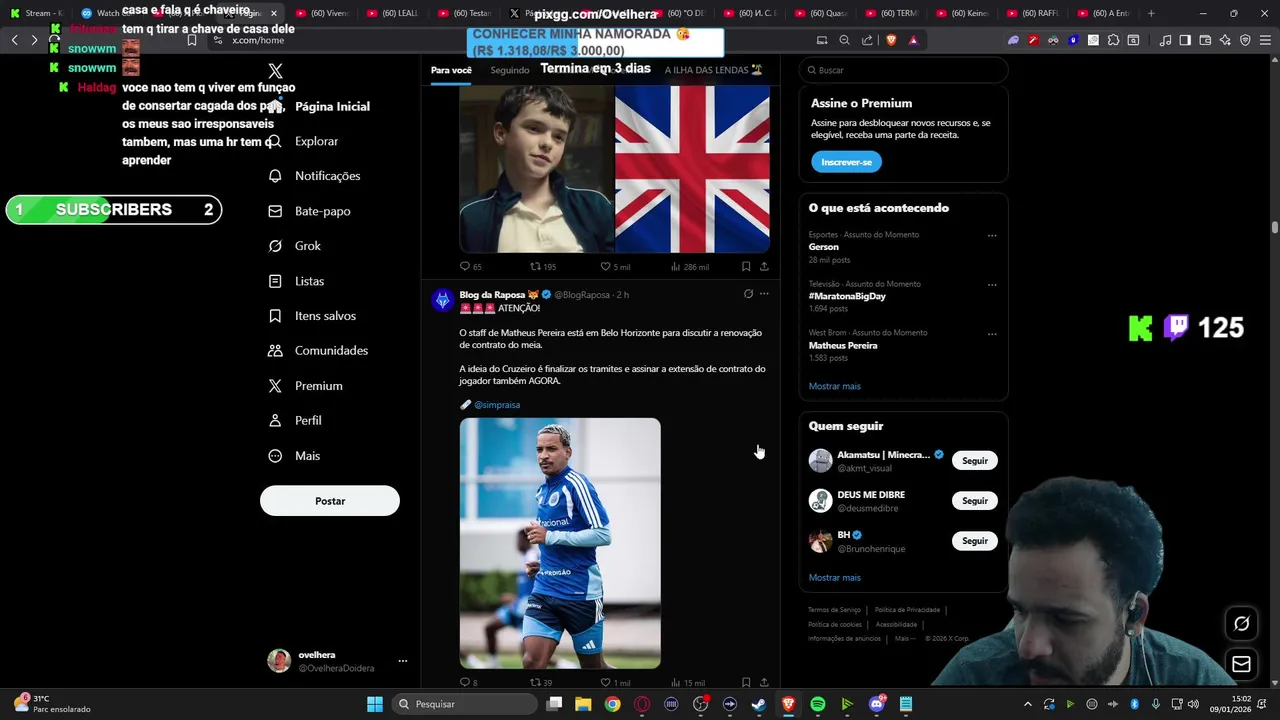Click the Postar button
1280x720 pixels.
pos(330,501)
